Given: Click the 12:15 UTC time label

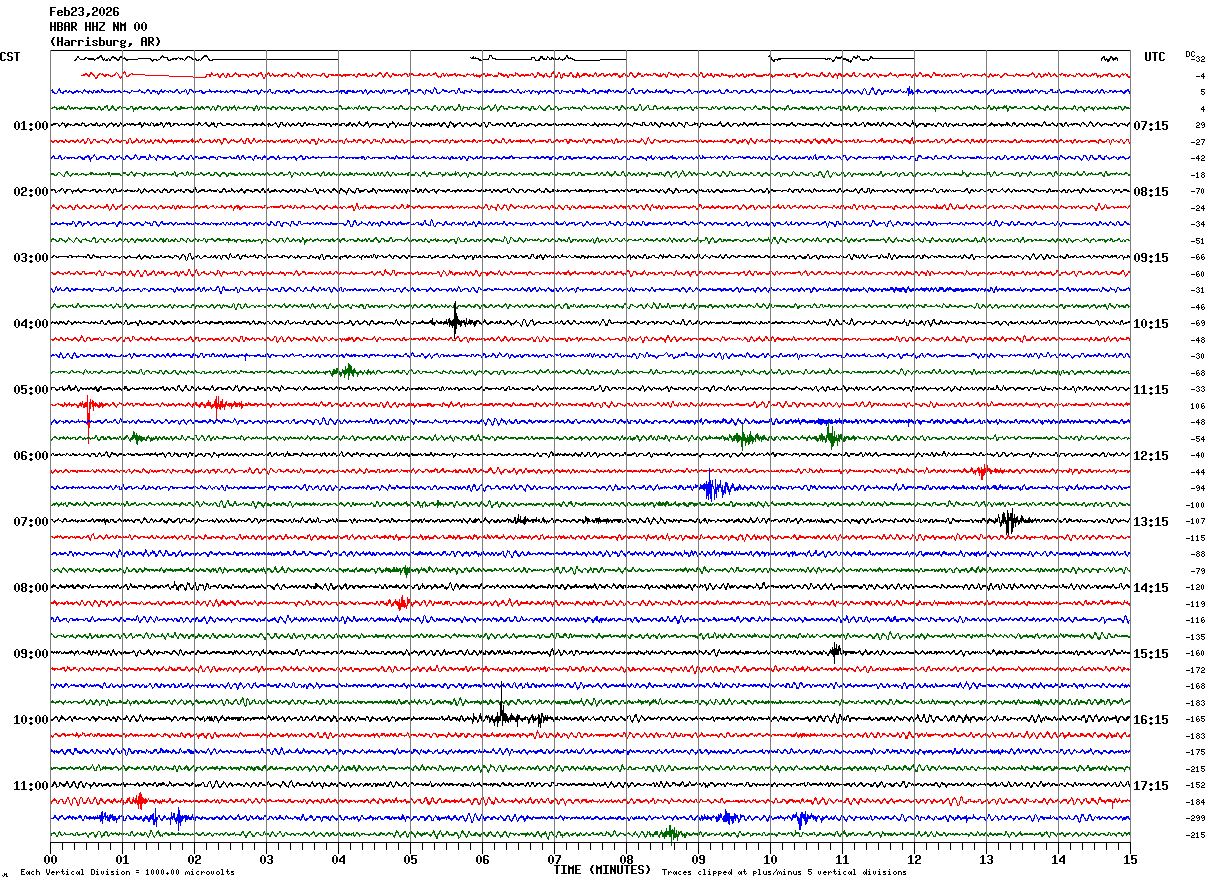Looking at the screenshot, I should click(1151, 456).
